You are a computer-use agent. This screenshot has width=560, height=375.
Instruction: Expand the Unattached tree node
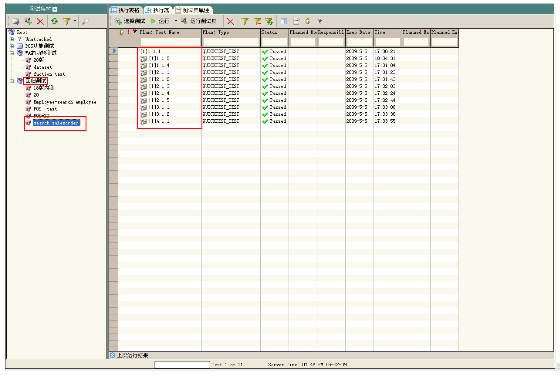pos(12,39)
